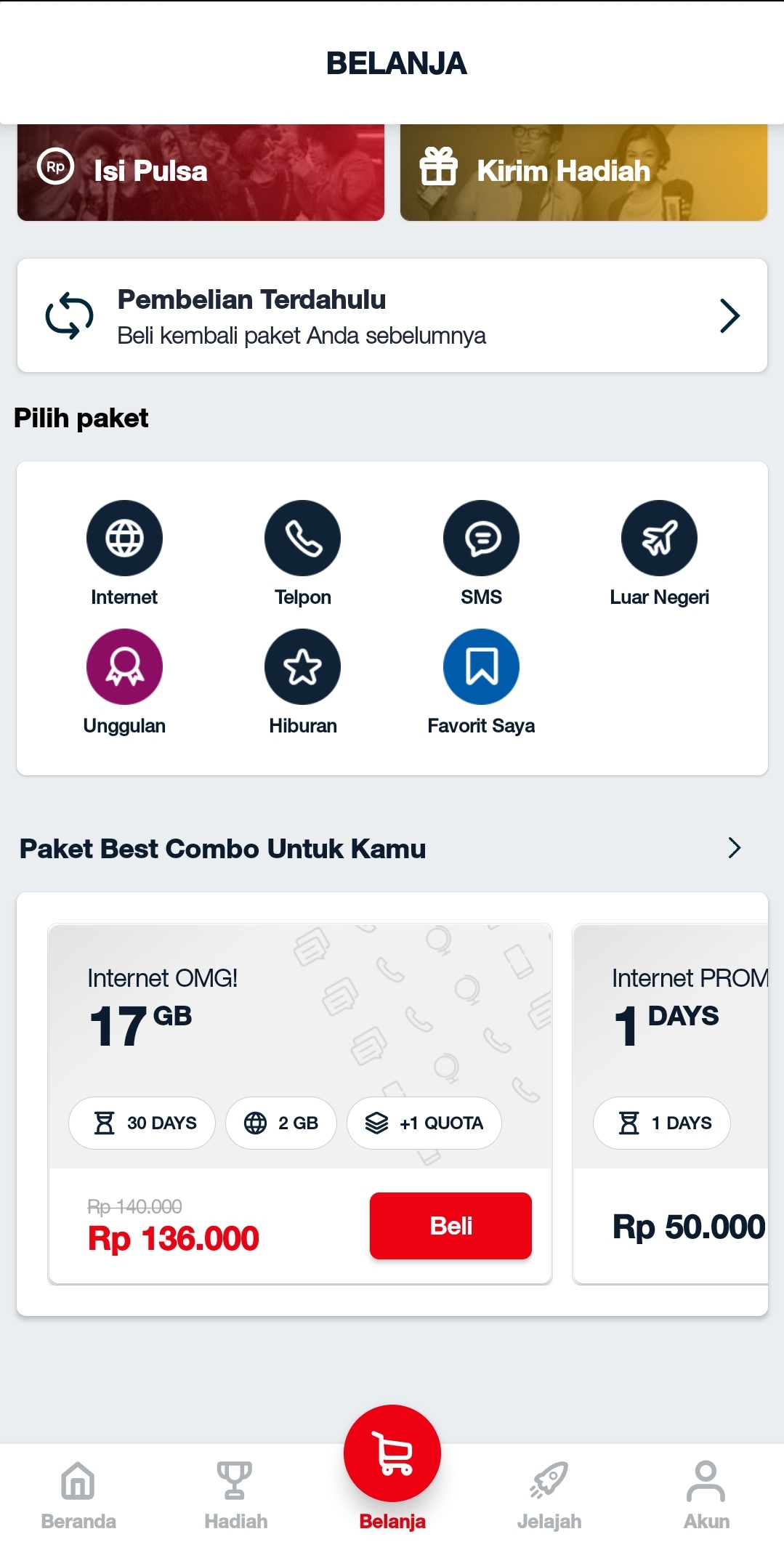The image size is (784, 1550).
Task: Switch to the Beranda tab
Action: (x=78, y=1493)
